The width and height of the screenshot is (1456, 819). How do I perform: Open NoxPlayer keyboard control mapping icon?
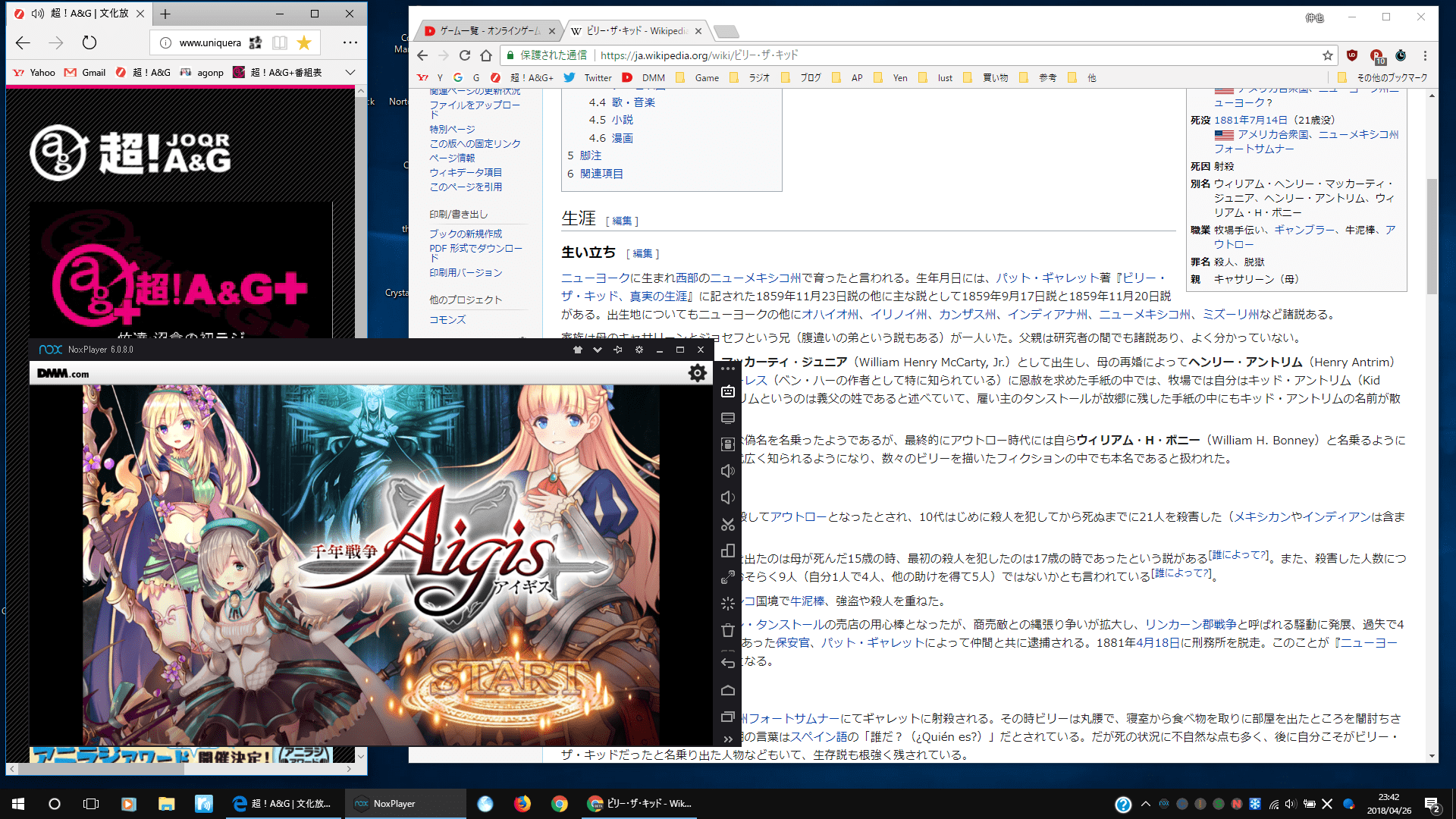coord(727,391)
